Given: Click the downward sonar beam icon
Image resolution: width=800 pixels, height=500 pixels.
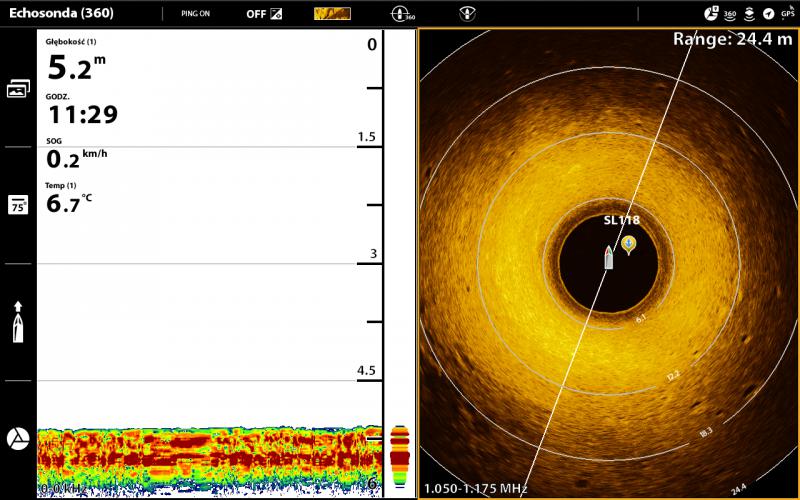Looking at the screenshot, I should (x=466, y=14).
